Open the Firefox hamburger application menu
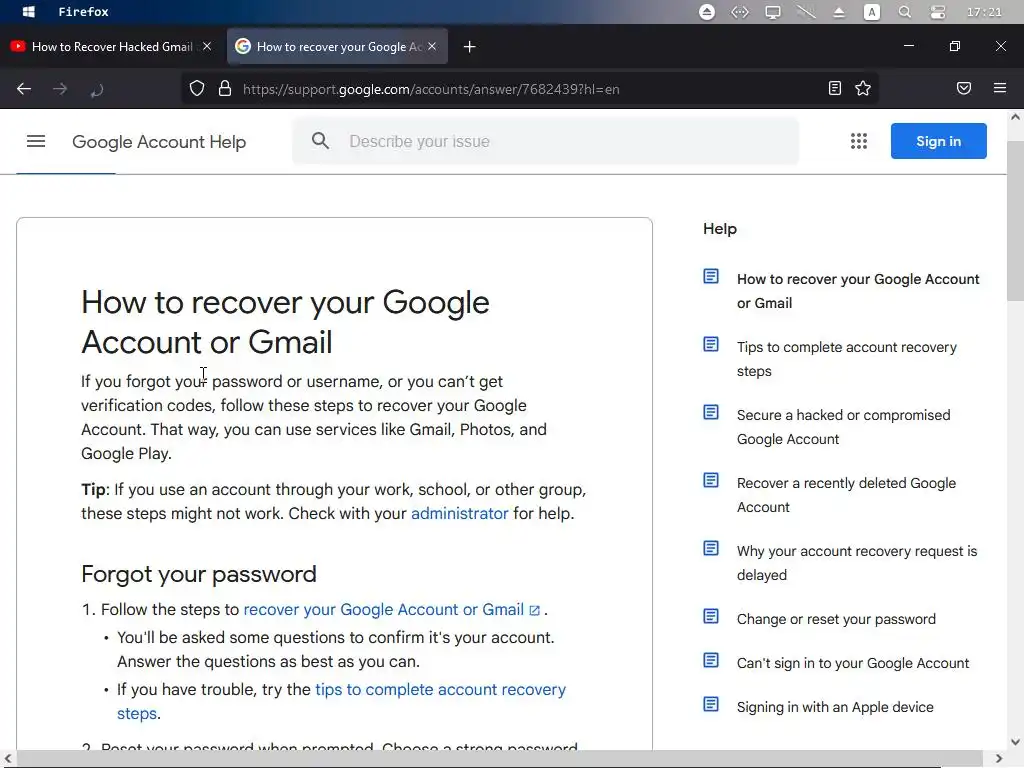This screenshot has height=768, width=1024. [1000, 88]
